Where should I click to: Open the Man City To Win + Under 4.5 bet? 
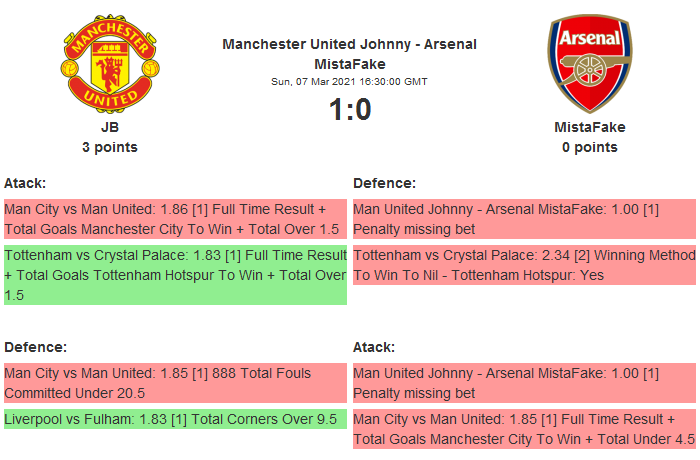tap(524, 429)
